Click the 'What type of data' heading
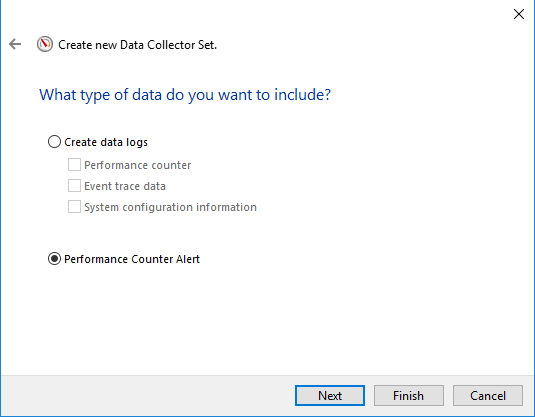The width and height of the screenshot is (535, 417). (x=185, y=95)
